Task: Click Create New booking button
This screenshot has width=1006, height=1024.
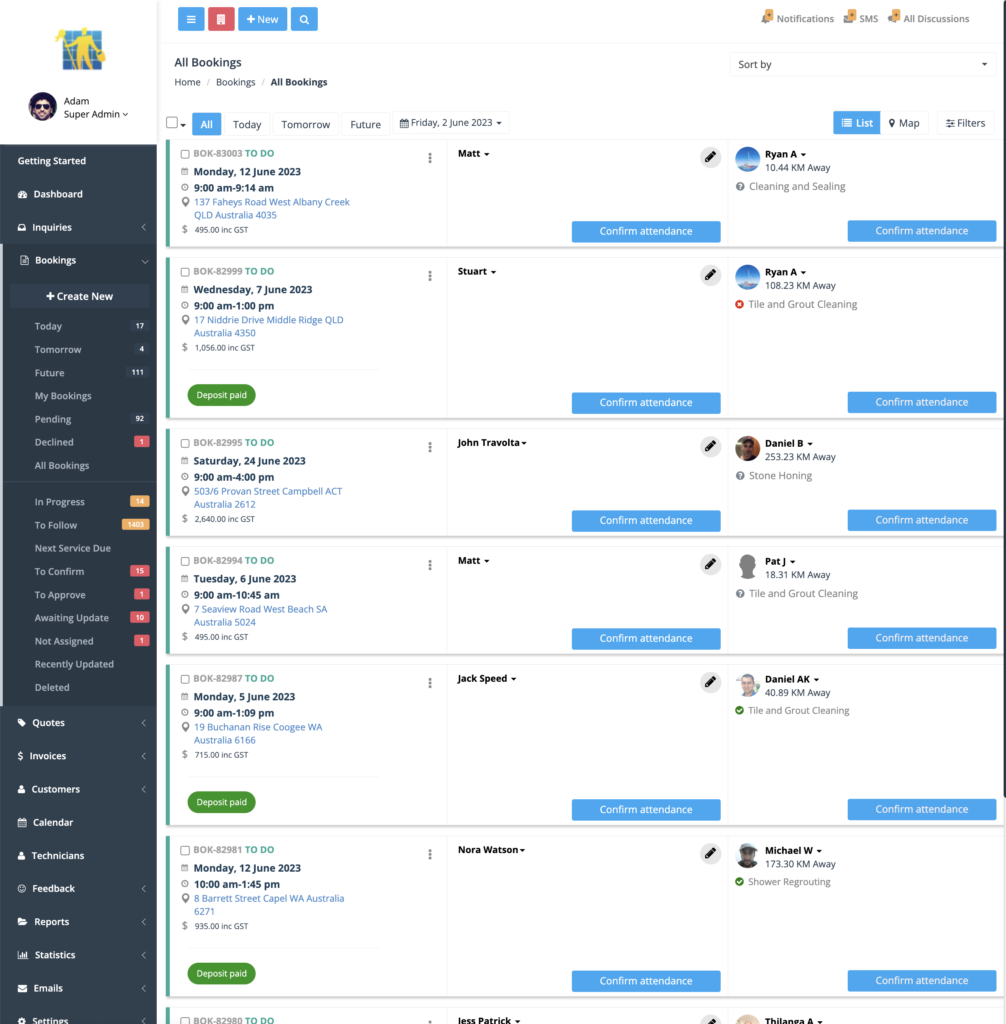Action: tap(80, 296)
